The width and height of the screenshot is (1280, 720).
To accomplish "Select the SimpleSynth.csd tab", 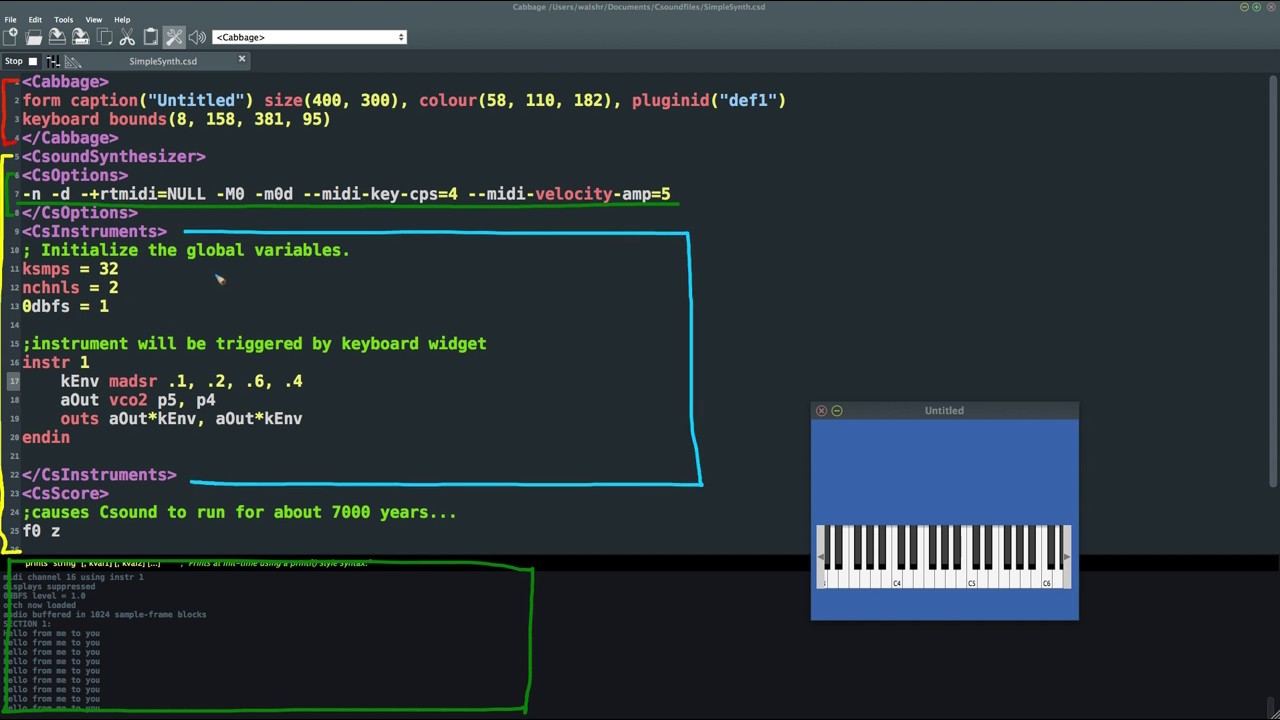I will (163, 61).
